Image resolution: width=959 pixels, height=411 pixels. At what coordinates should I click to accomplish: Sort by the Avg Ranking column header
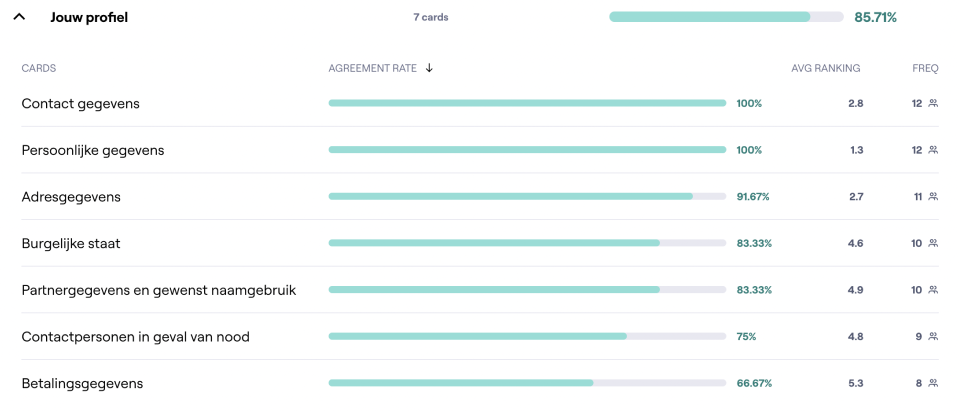tap(825, 68)
